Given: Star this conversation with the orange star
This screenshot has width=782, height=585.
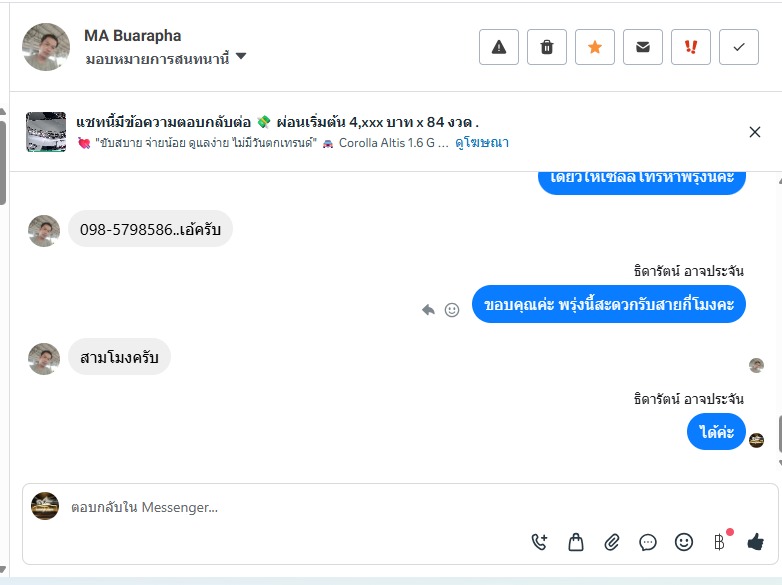Looking at the screenshot, I should (x=595, y=47).
